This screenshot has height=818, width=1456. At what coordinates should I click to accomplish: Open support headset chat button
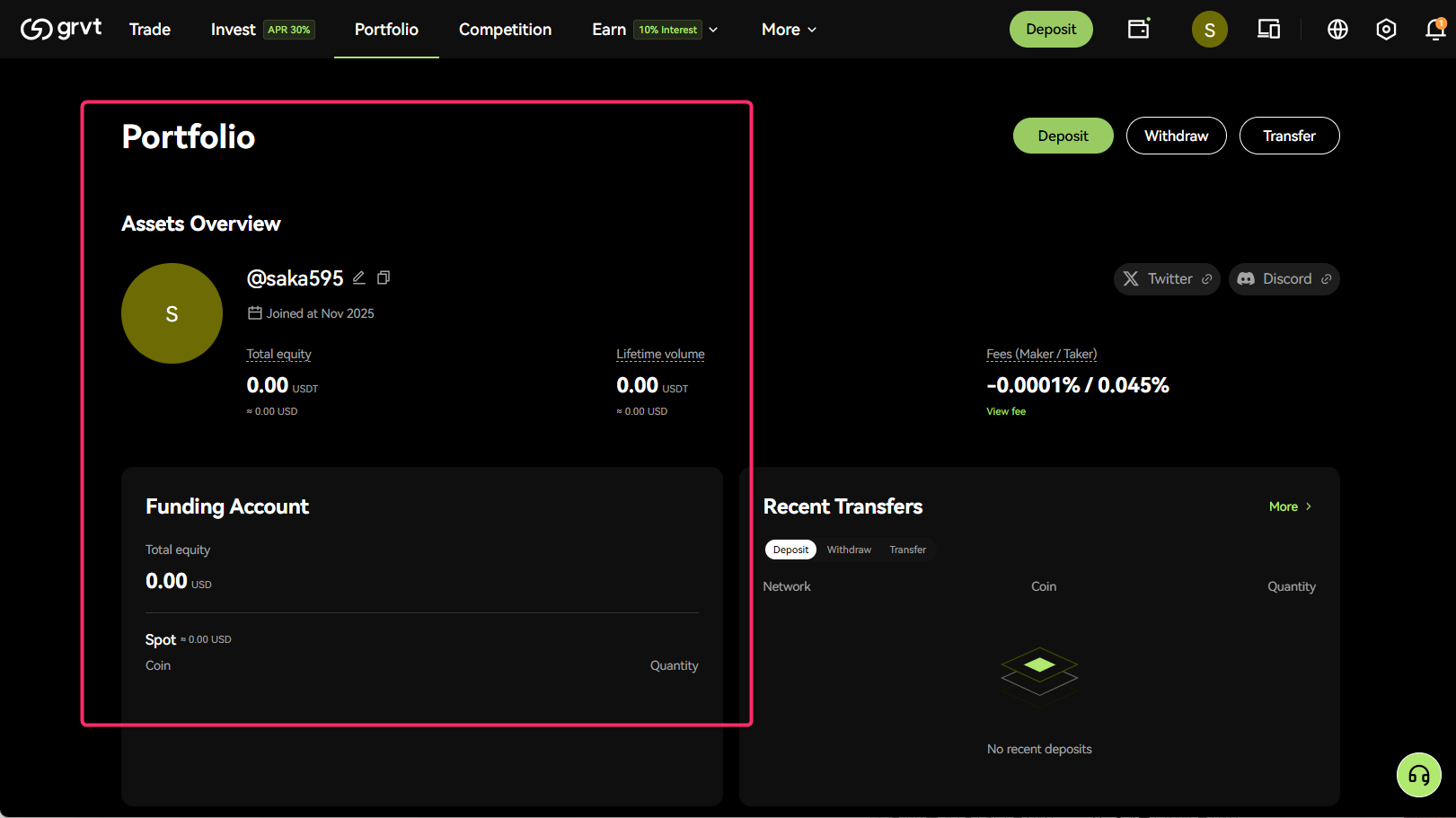pyautogui.click(x=1418, y=775)
